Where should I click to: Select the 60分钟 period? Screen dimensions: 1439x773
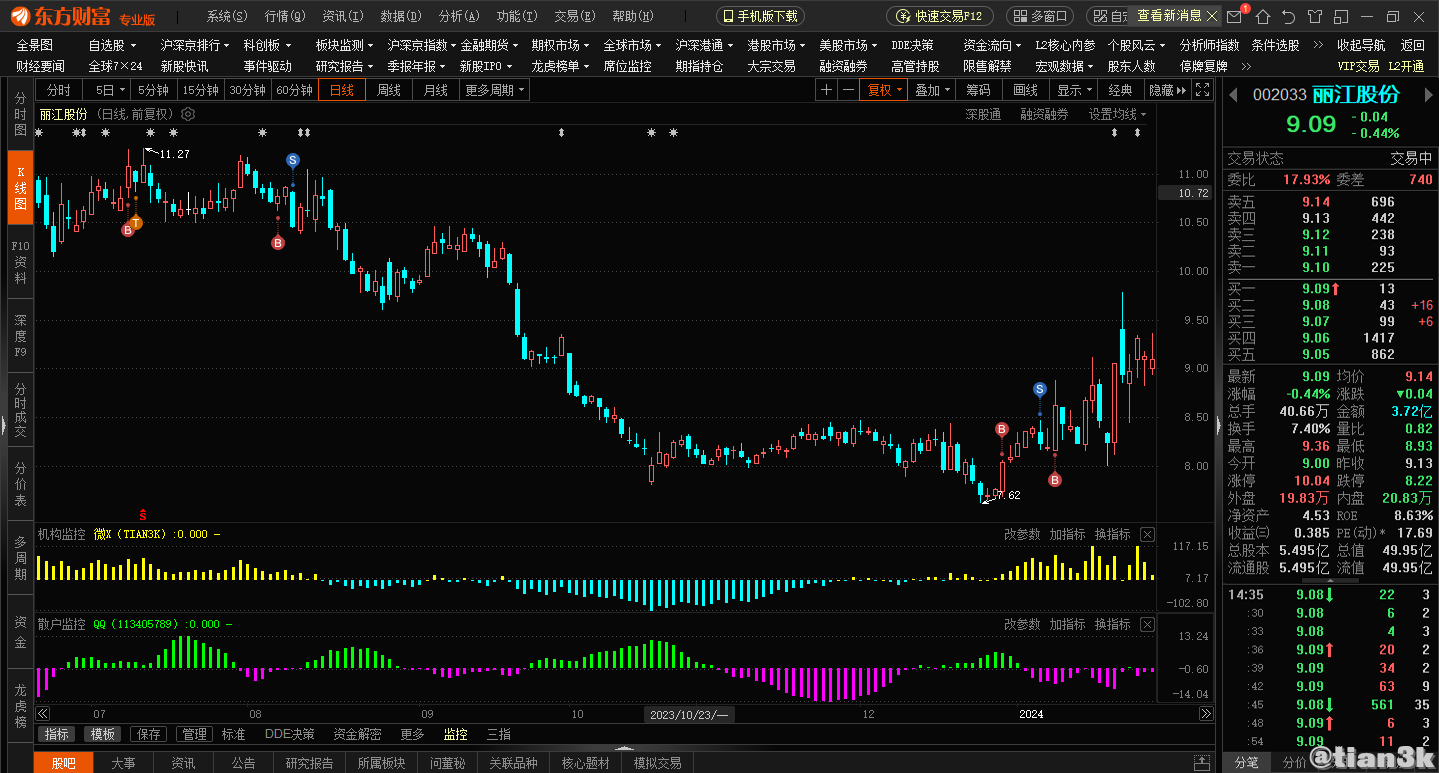(294, 90)
